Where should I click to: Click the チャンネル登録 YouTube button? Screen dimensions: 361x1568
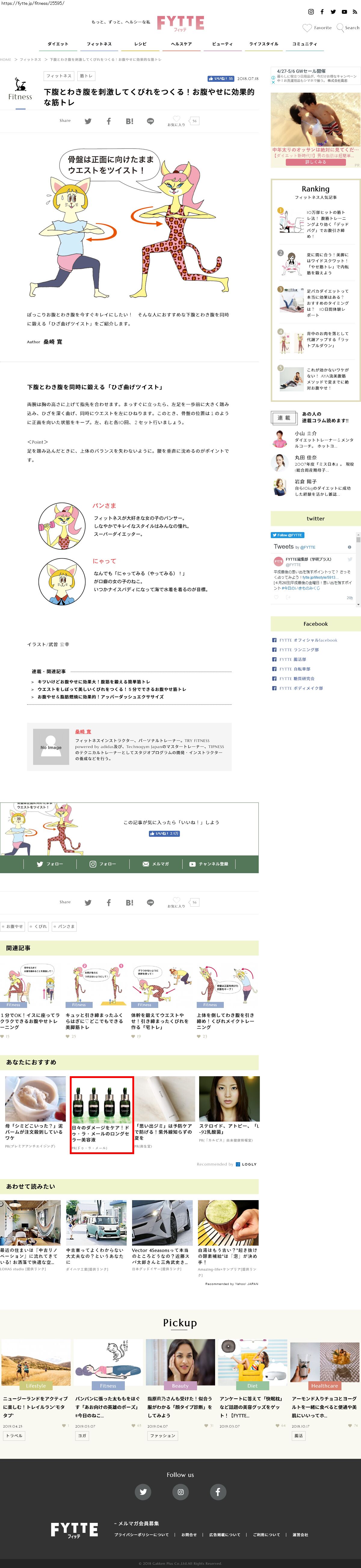tap(208, 864)
